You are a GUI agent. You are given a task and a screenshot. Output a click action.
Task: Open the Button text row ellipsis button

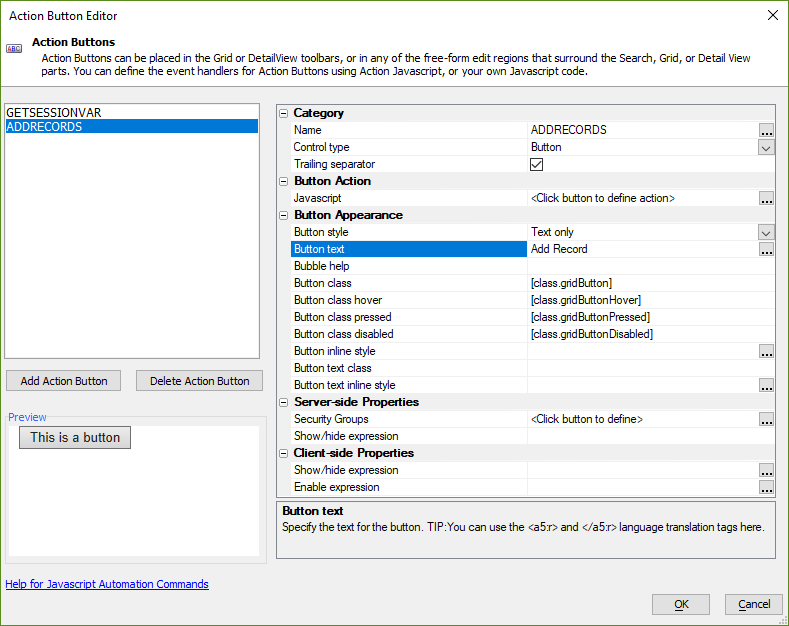pos(766,249)
